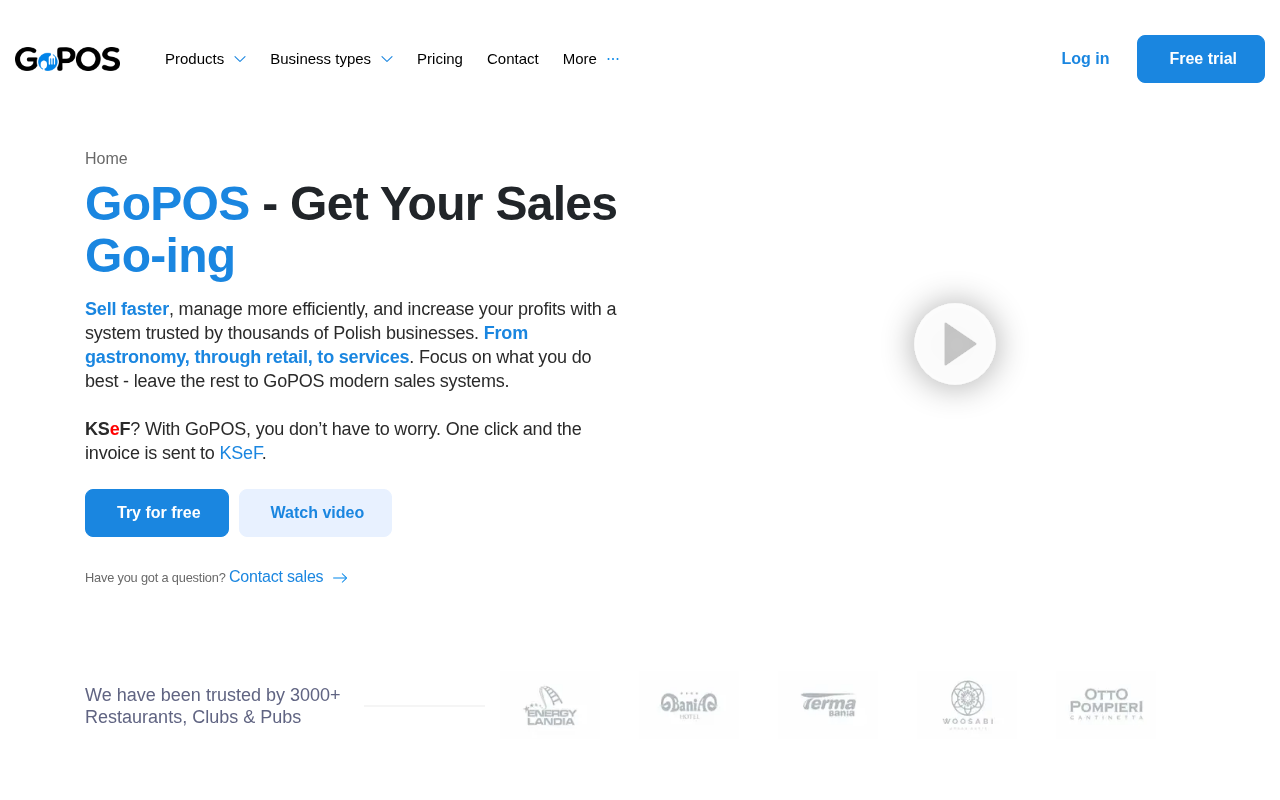The height and width of the screenshot is (800, 1280).
Task: Open the Pricing page
Action: tap(440, 59)
